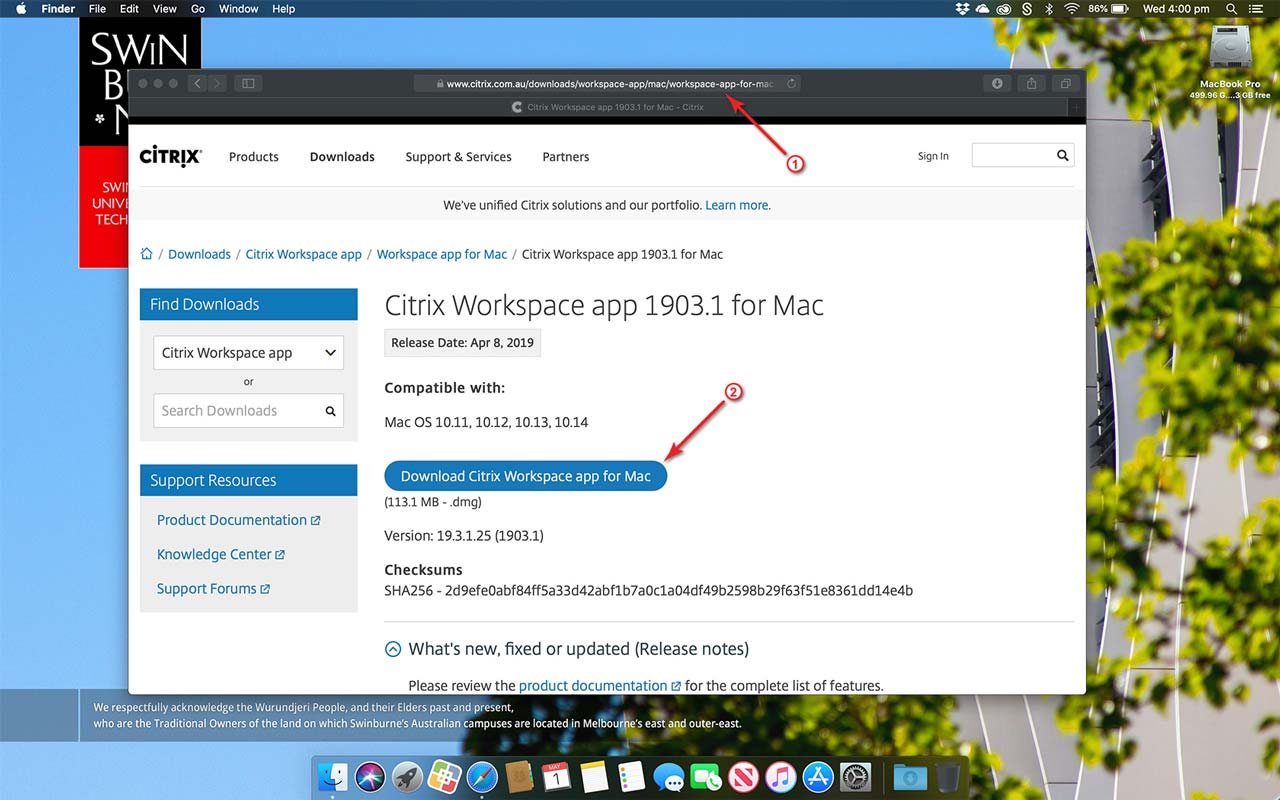Reload the page with the refresh icon
This screenshot has height=800, width=1280.
791,84
